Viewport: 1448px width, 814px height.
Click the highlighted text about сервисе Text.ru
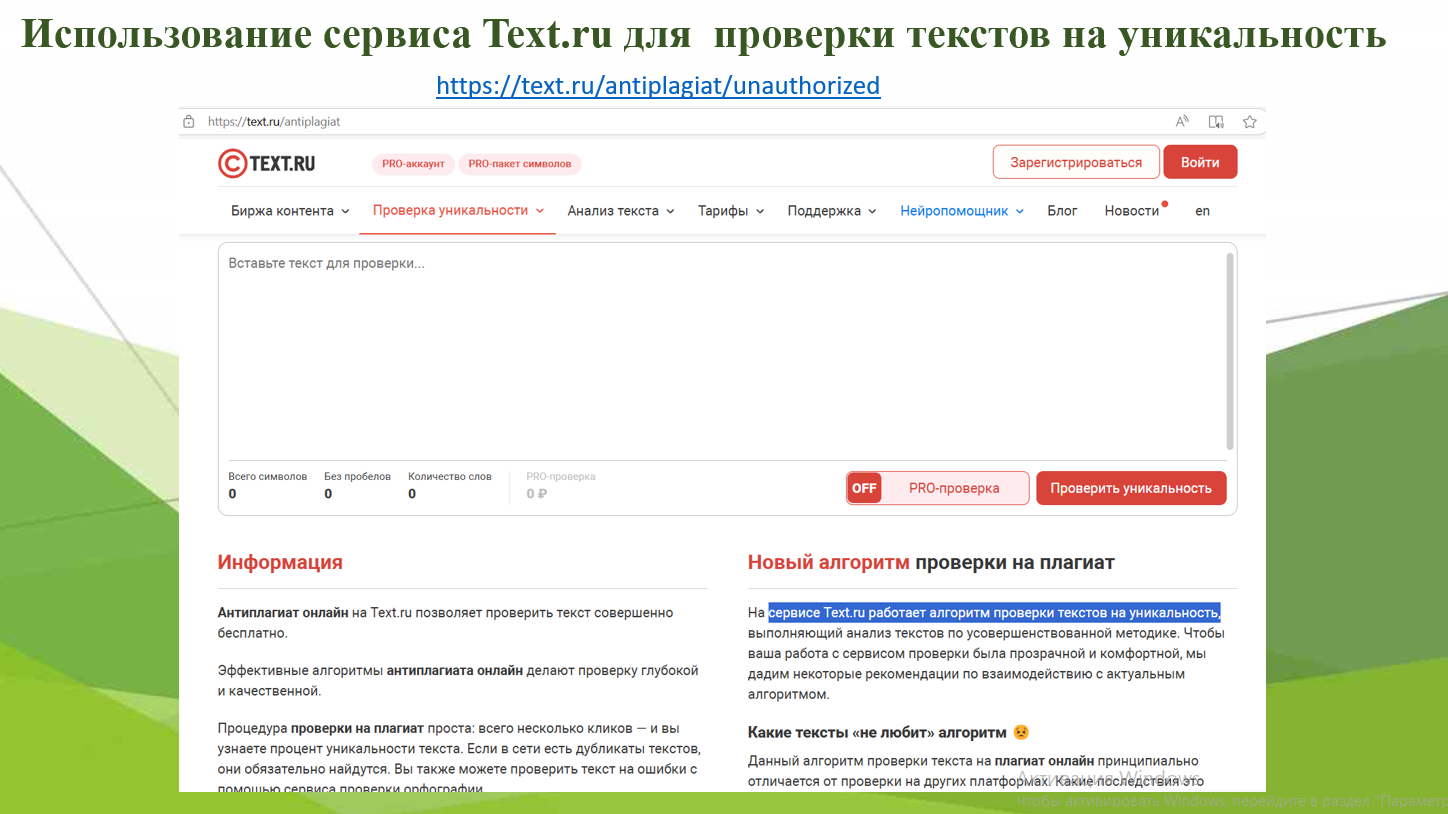994,613
